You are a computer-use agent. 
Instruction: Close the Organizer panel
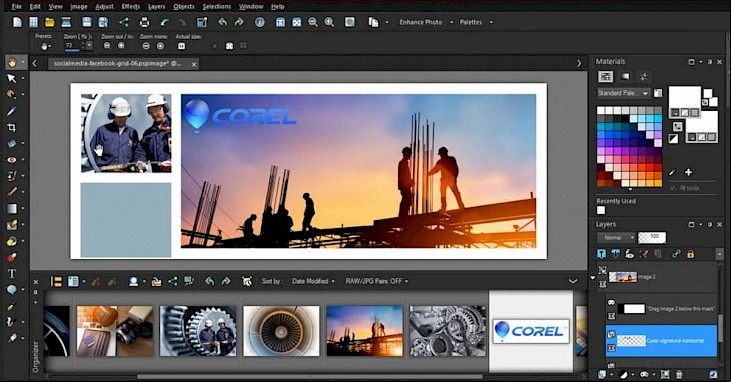coord(35,282)
